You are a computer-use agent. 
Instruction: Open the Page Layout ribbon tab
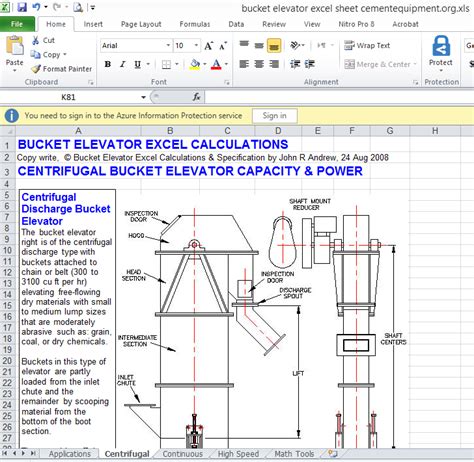[141, 24]
